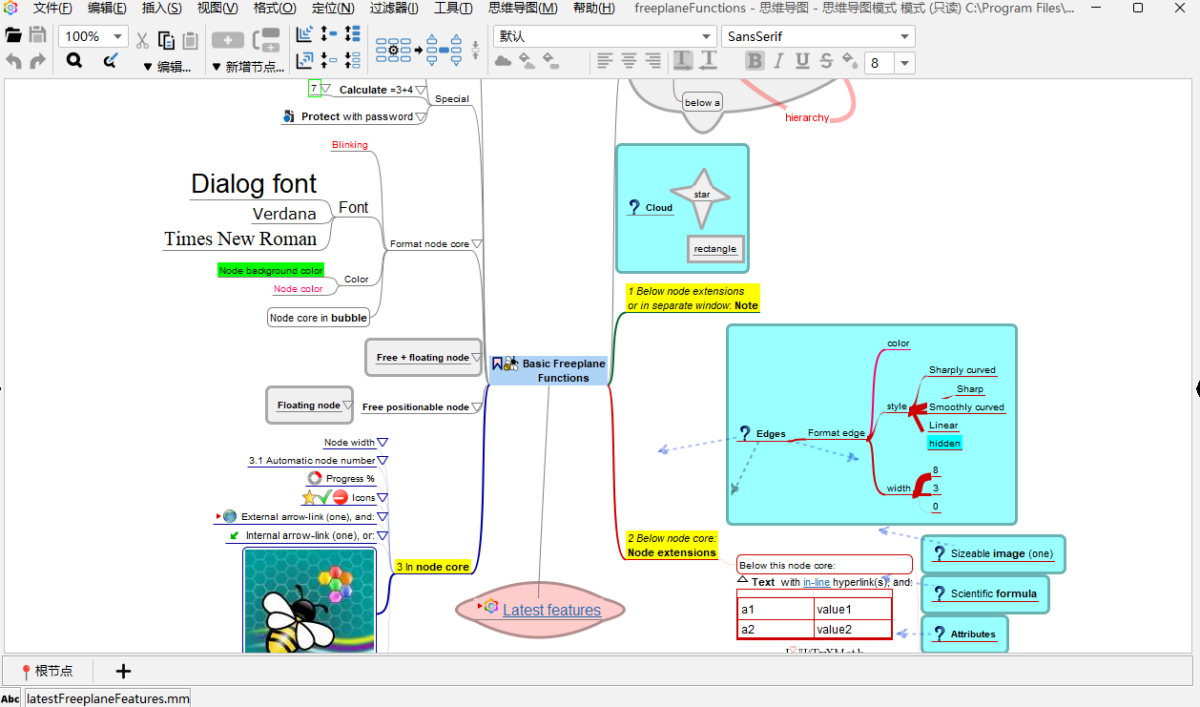Click the Latest features link node
The width and height of the screenshot is (1200, 707).
click(551, 610)
